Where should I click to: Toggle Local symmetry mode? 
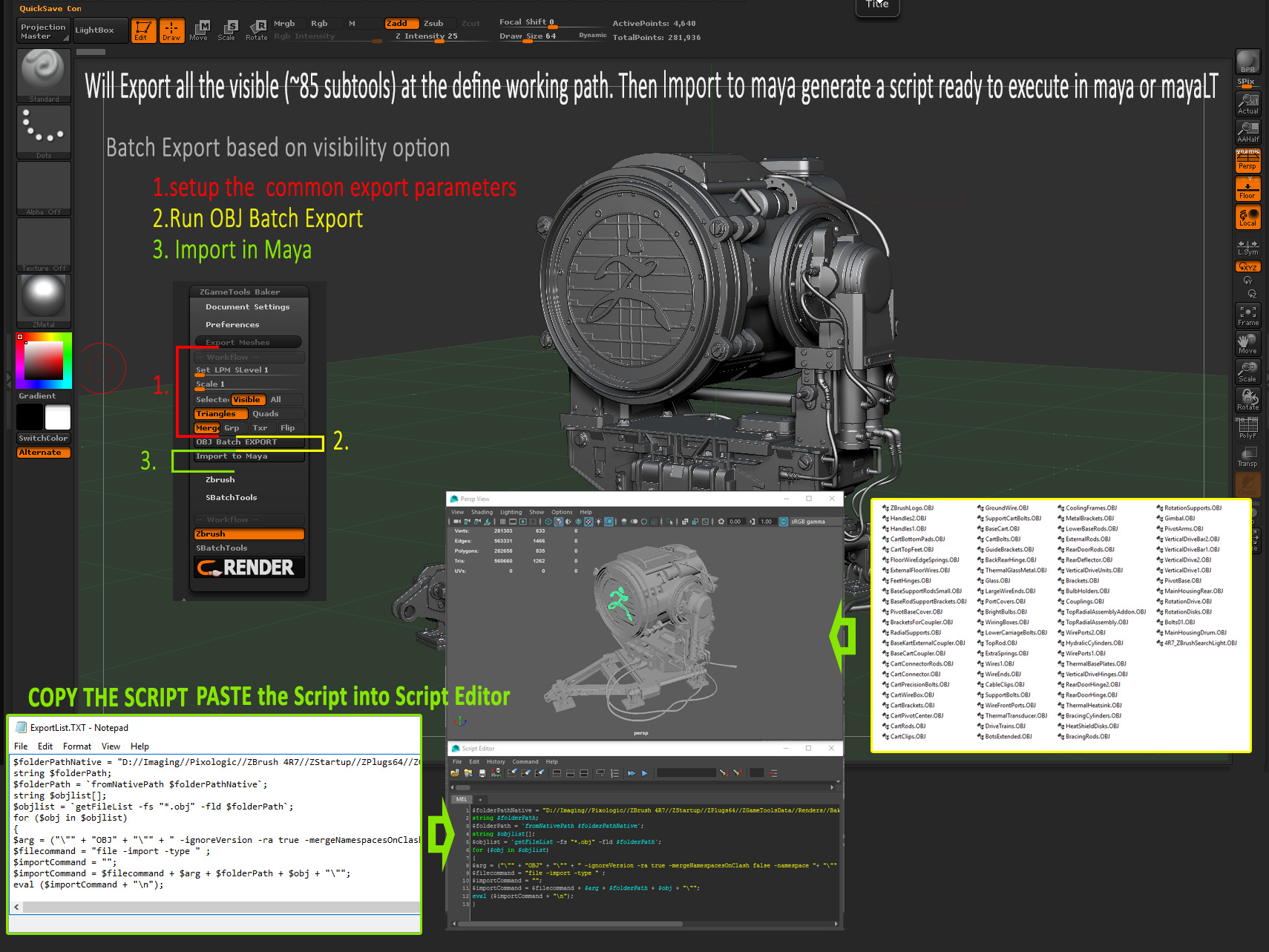click(x=1247, y=217)
